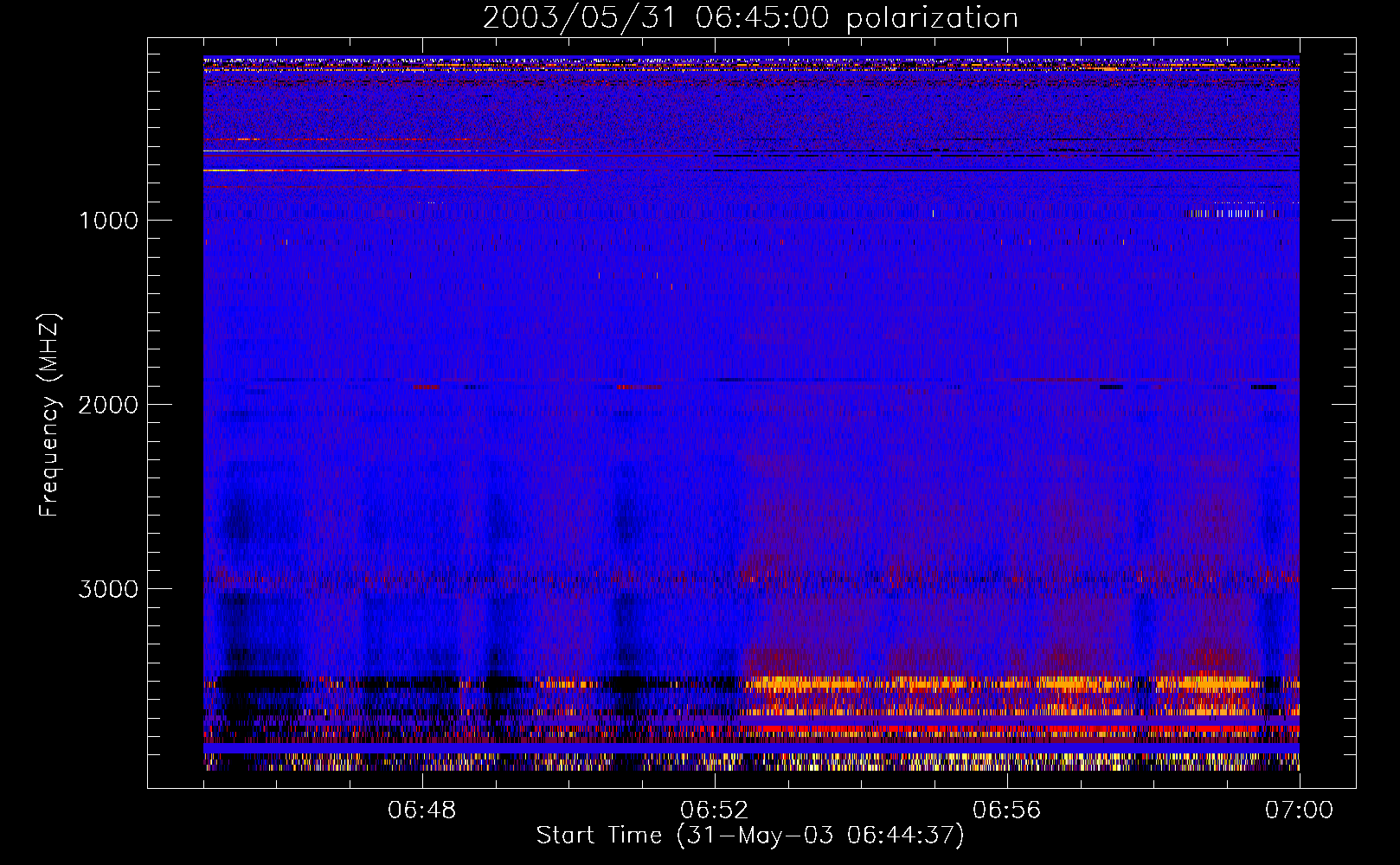The width and height of the screenshot is (1400, 865).
Task: Click the 07:00 time tick label
Action: (x=1300, y=811)
